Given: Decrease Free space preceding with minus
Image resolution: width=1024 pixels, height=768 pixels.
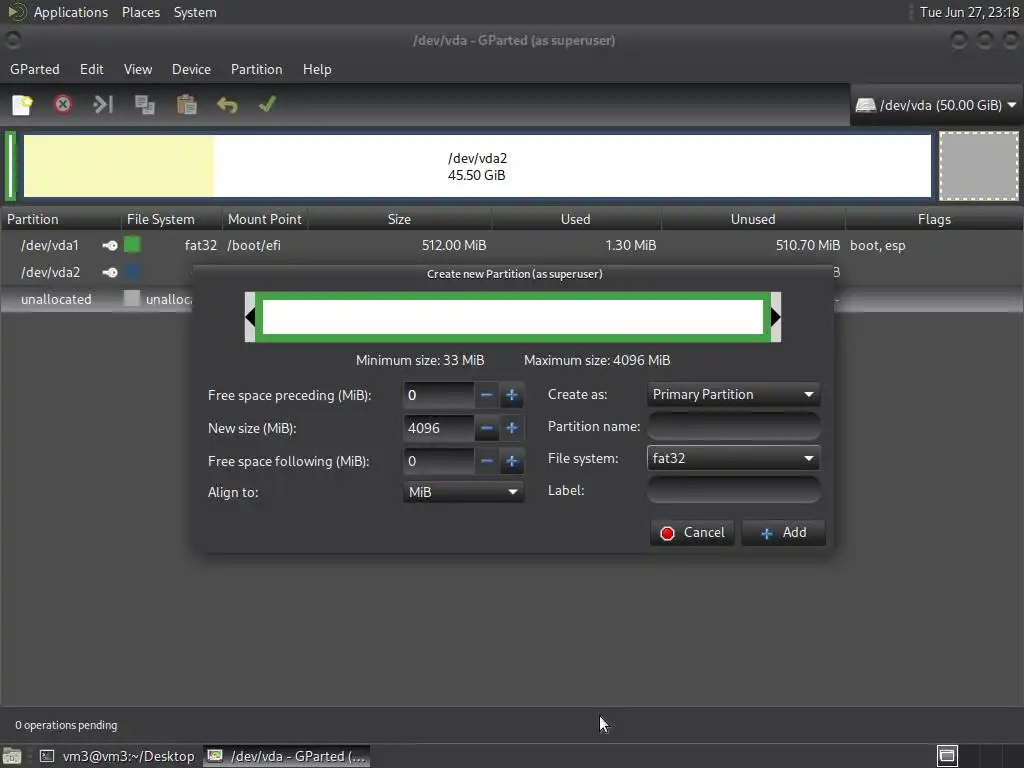Looking at the screenshot, I should [x=487, y=395].
